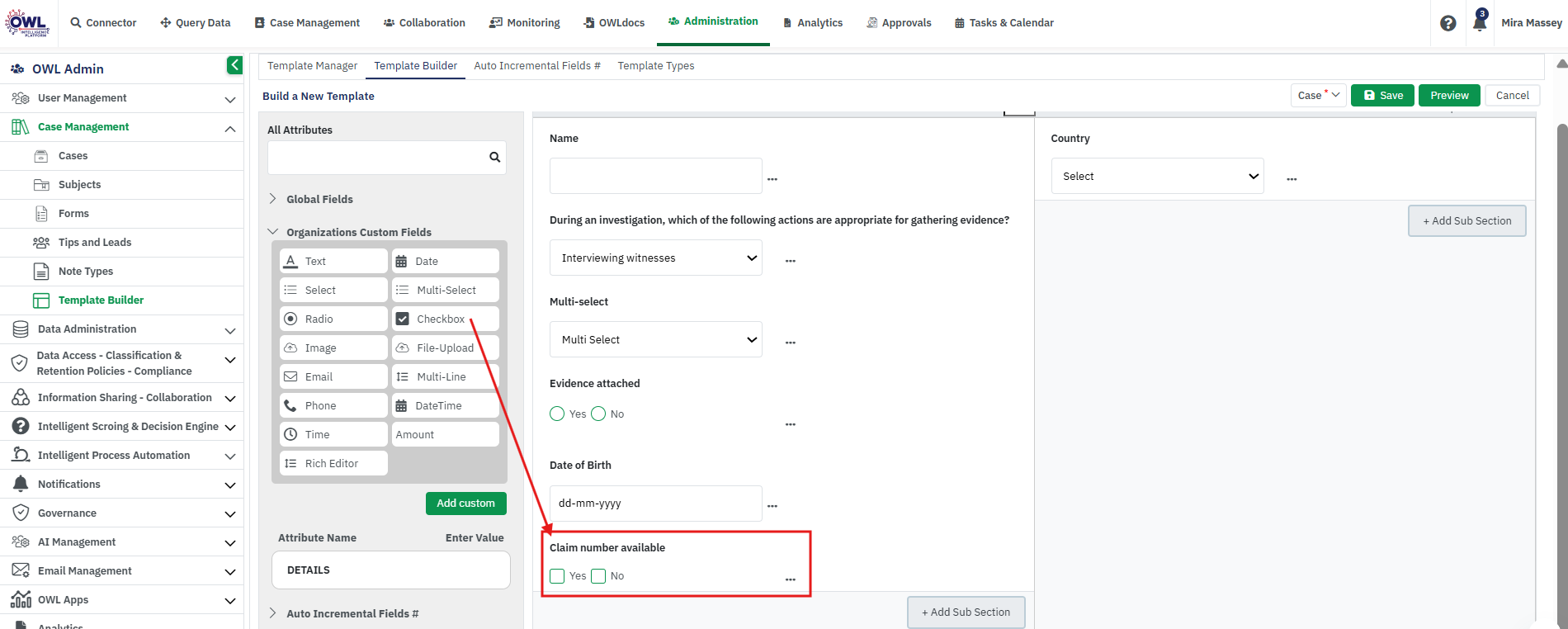Screen dimensions: 1568x629
Task: Select the Yes radio under Evidence attached
Action: click(557, 414)
